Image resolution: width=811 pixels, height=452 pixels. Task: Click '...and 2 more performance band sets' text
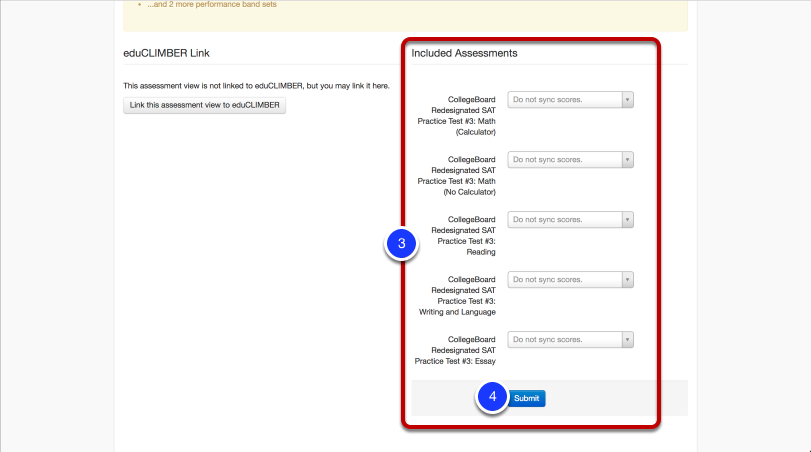(212, 4)
